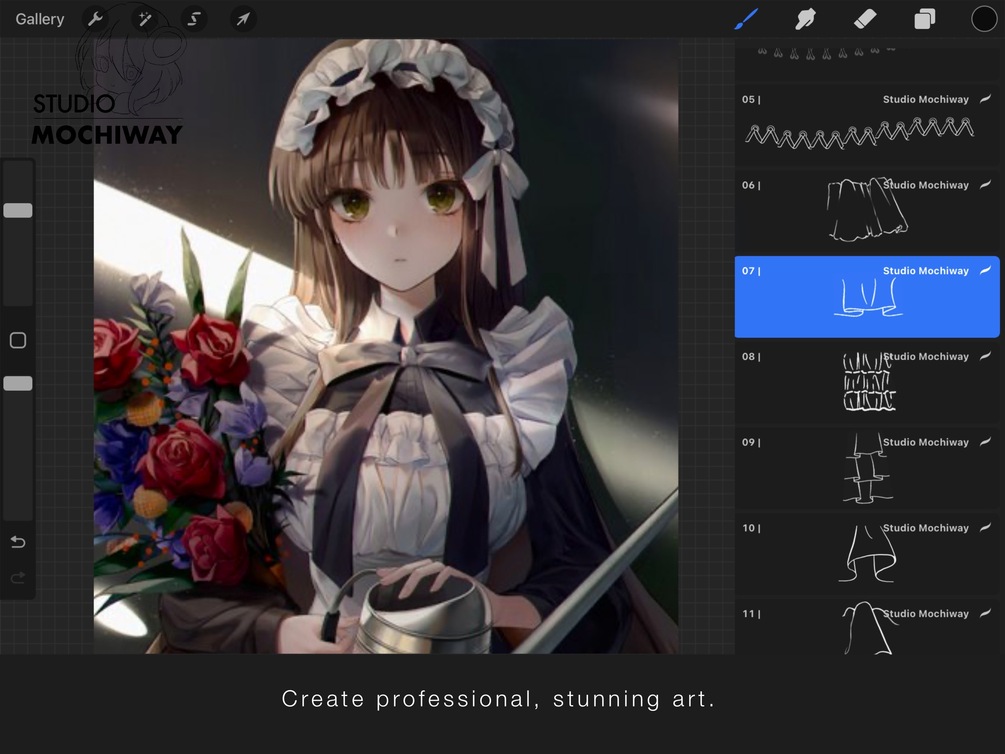
Task: Select brush 11 folded fabric
Action: coord(867,627)
